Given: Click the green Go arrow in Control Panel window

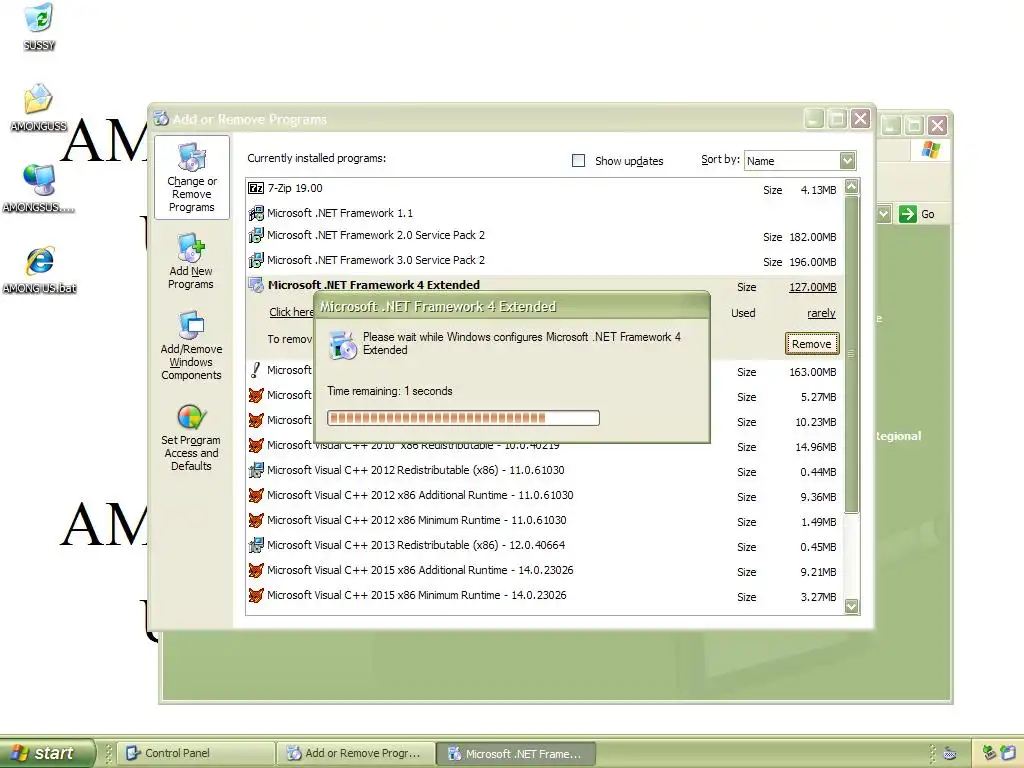Looking at the screenshot, I should (908, 214).
